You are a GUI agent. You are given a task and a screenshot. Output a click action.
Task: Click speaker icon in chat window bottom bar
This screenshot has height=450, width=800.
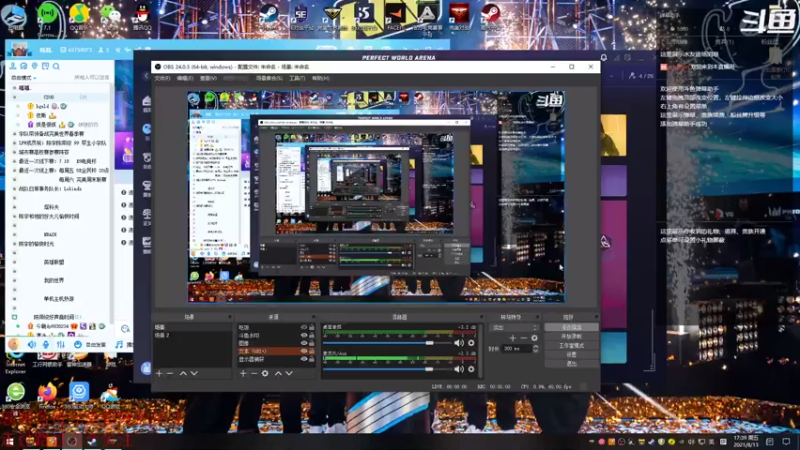click(32, 344)
